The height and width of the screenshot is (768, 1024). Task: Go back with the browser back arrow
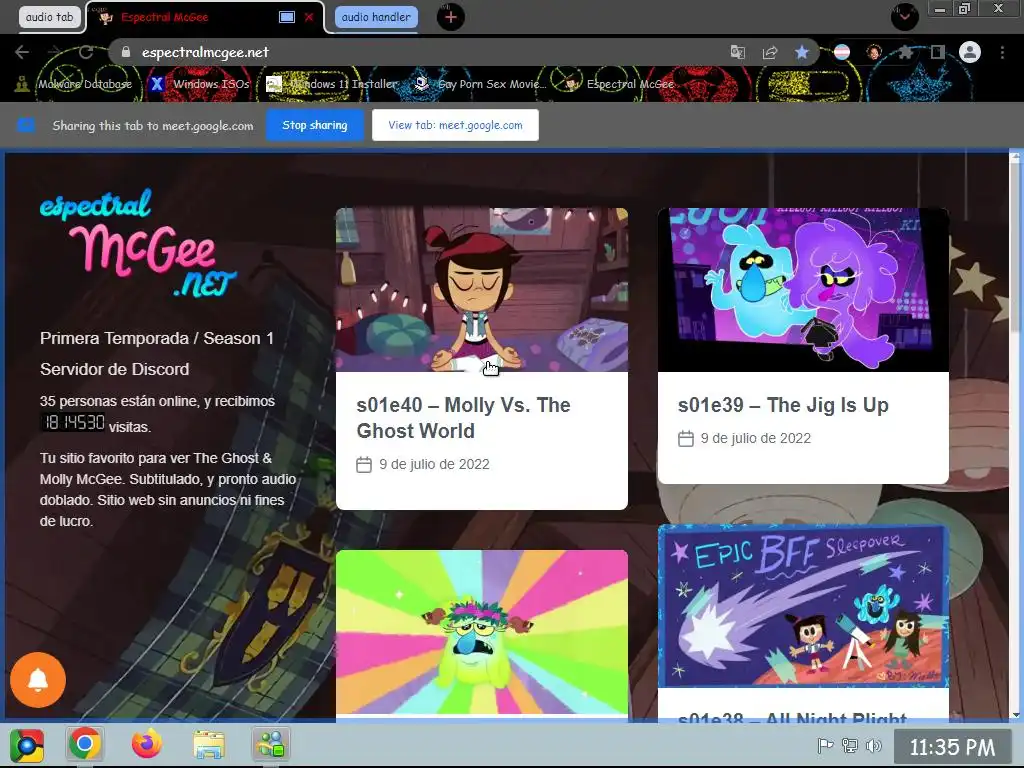22,52
